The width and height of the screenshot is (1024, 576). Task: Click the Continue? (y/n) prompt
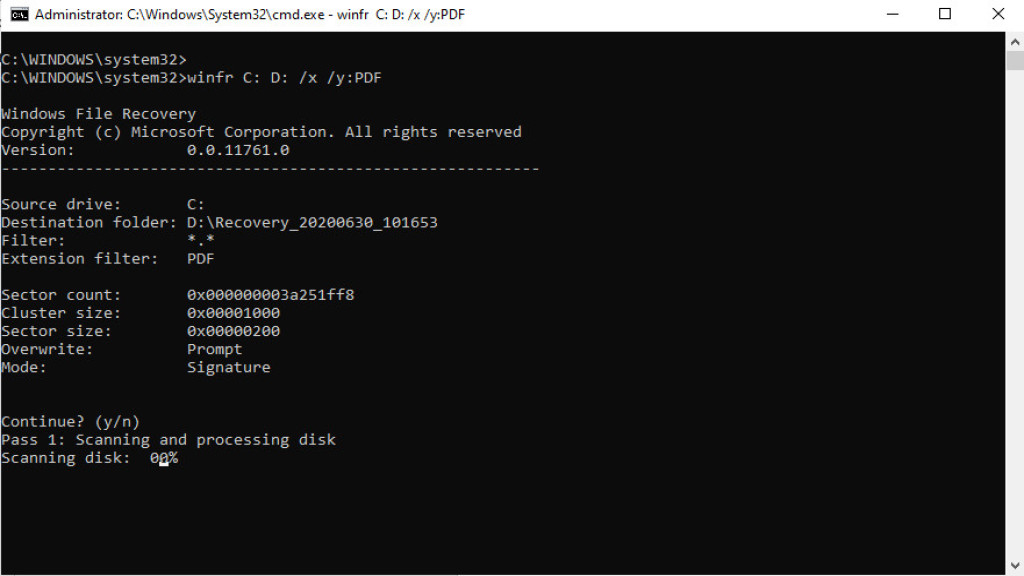point(70,421)
